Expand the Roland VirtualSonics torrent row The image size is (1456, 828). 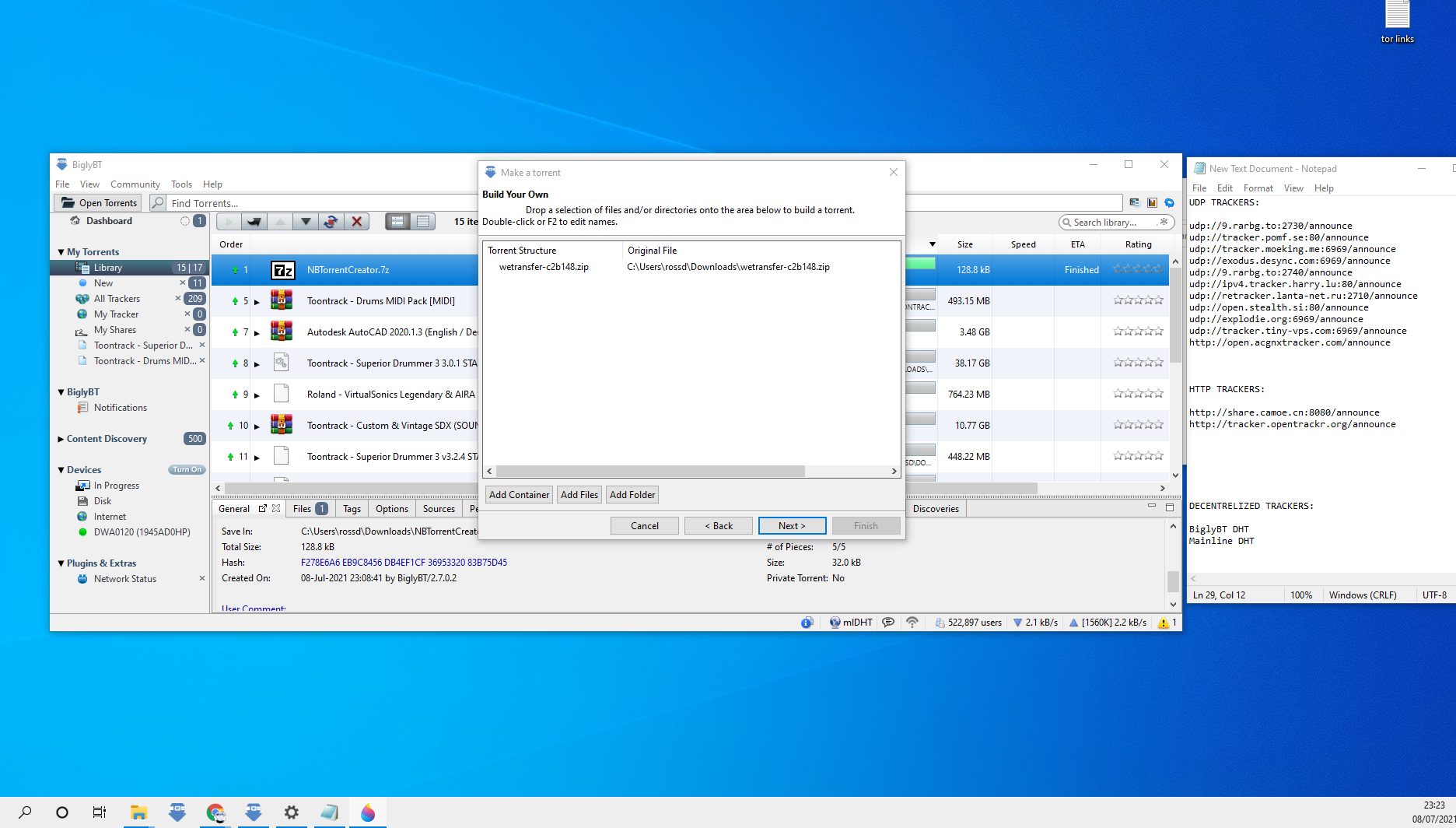pos(257,395)
